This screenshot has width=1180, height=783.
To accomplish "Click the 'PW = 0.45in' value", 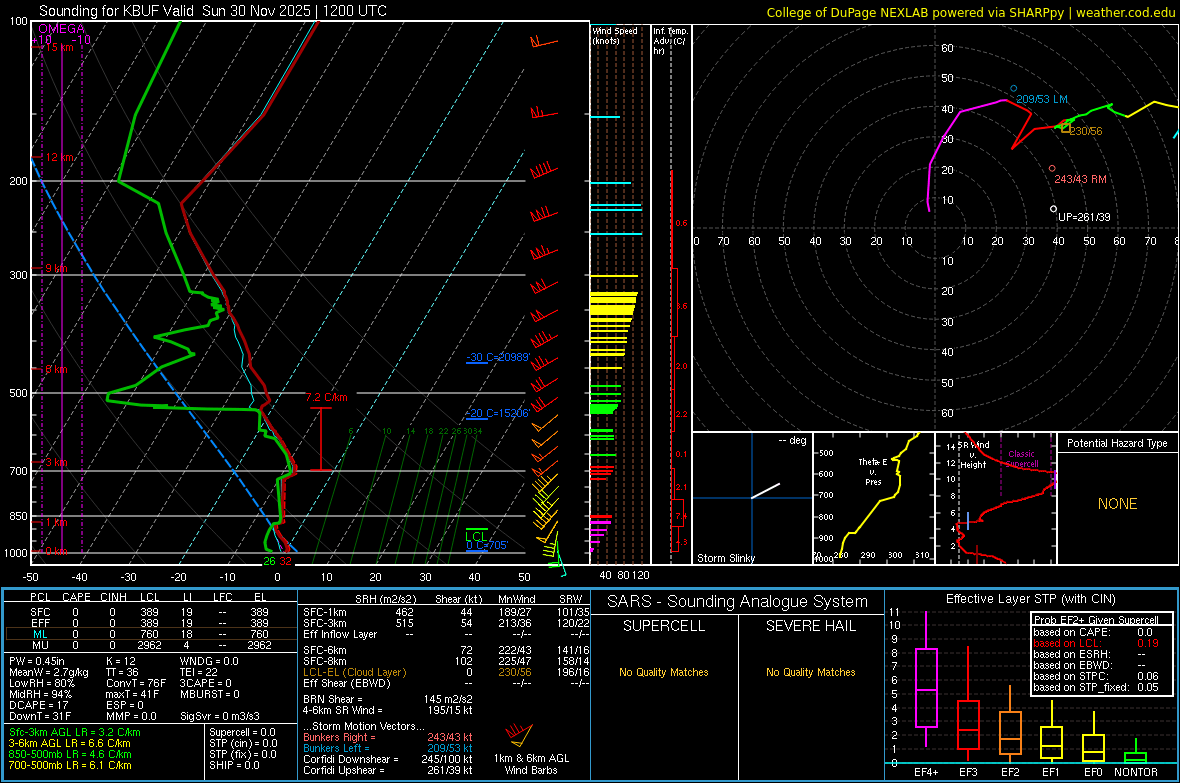I will [37, 661].
